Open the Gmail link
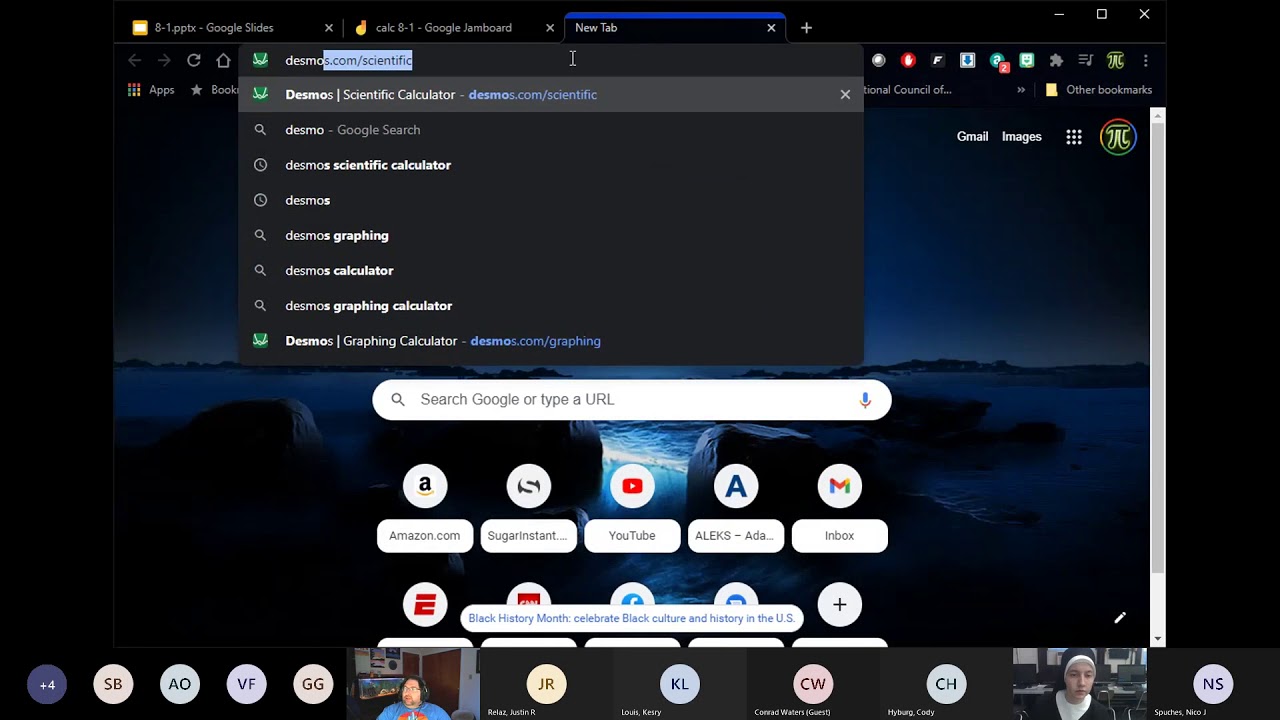1280x720 pixels. click(972, 137)
